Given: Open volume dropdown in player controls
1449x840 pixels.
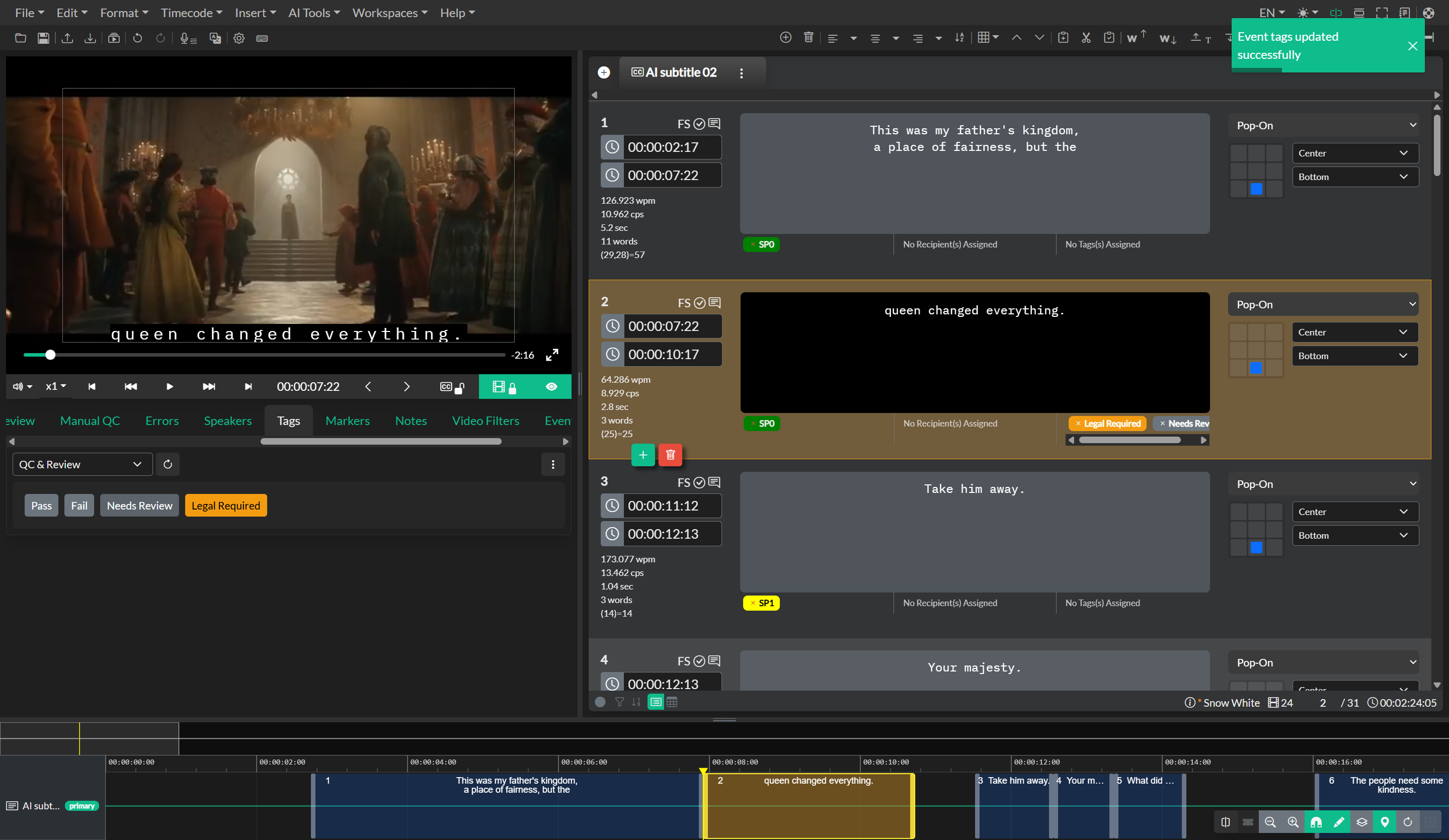Looking at the screenshot, I should pyautogui.click(x=23, y=386).
